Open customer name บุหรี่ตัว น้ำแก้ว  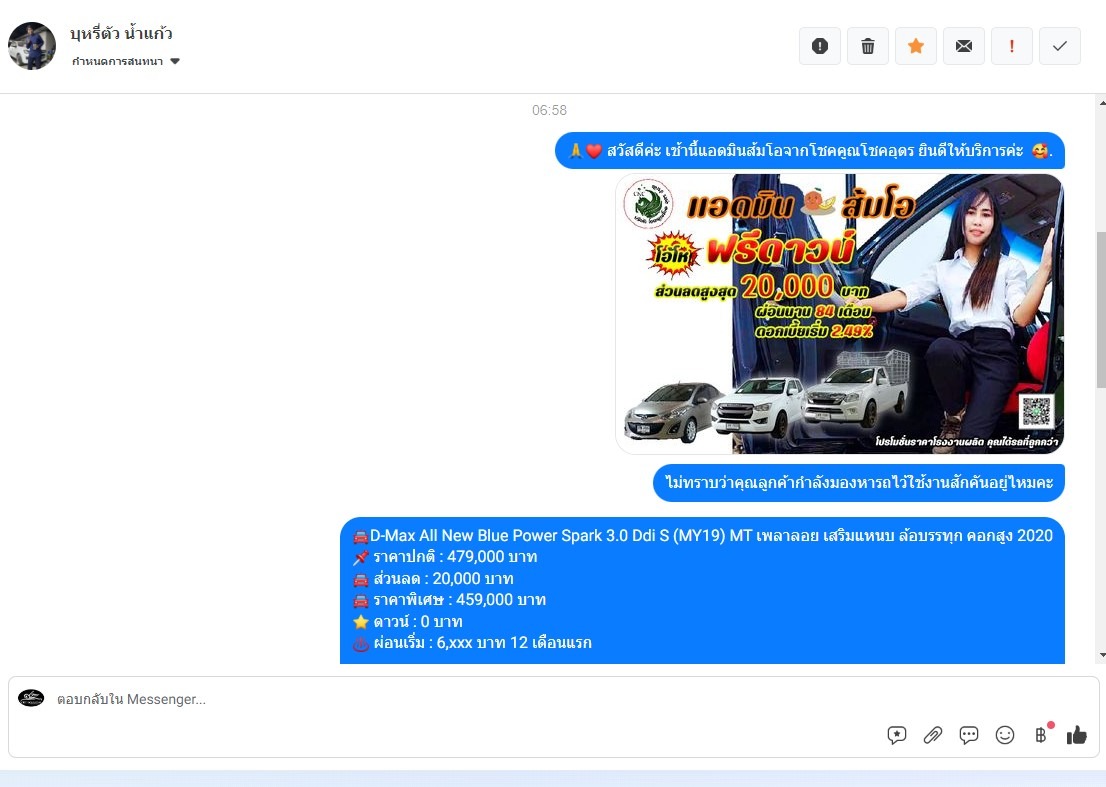click(121, 33)
